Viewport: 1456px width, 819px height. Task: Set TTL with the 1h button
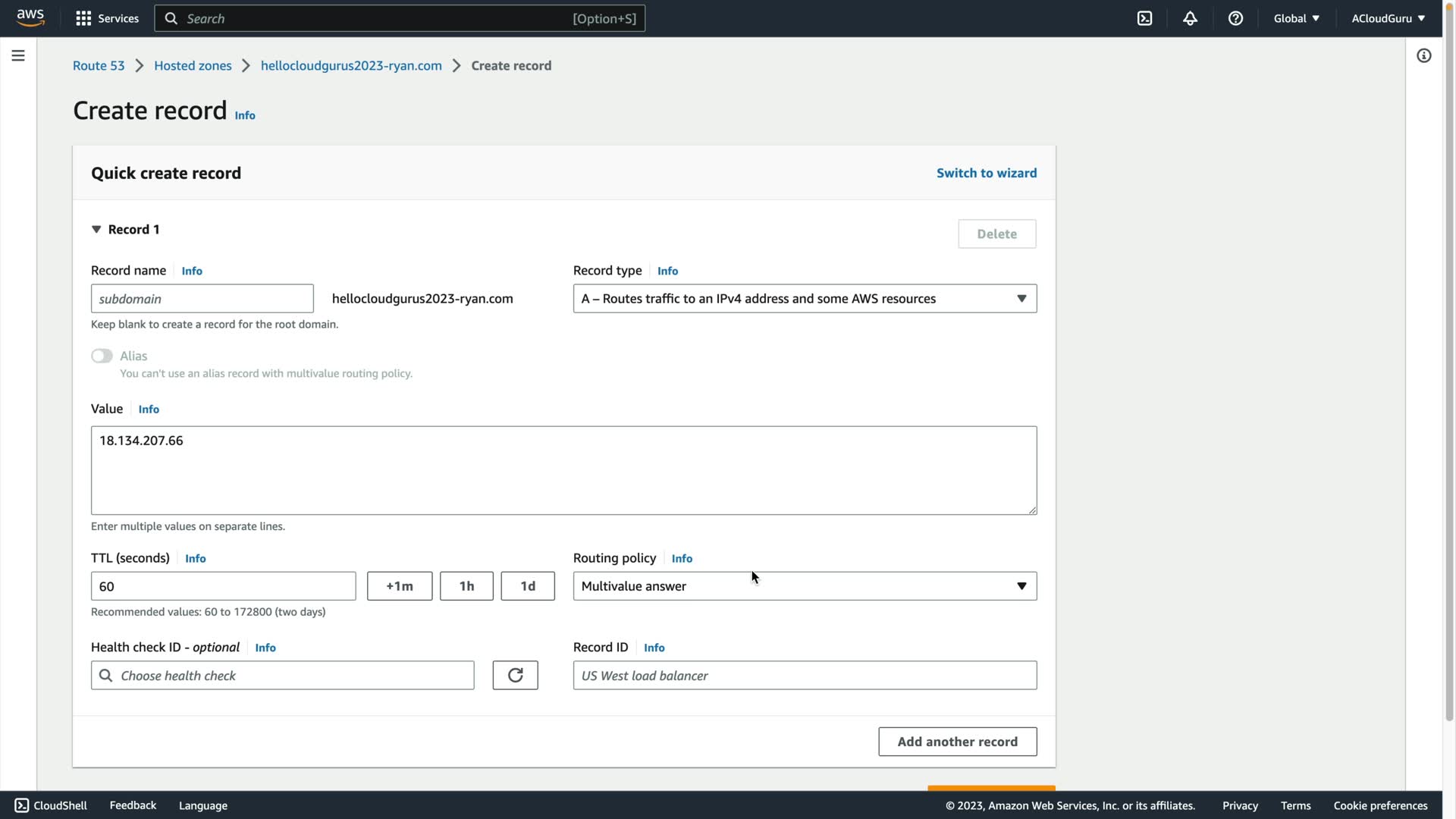466,586
